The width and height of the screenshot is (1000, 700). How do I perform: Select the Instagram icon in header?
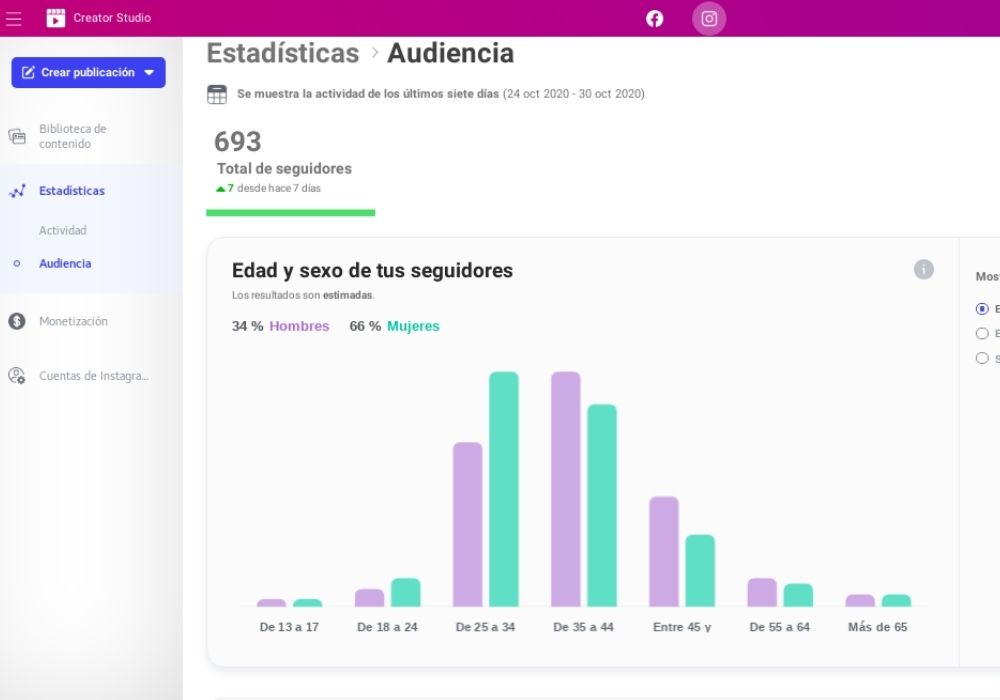709,18
